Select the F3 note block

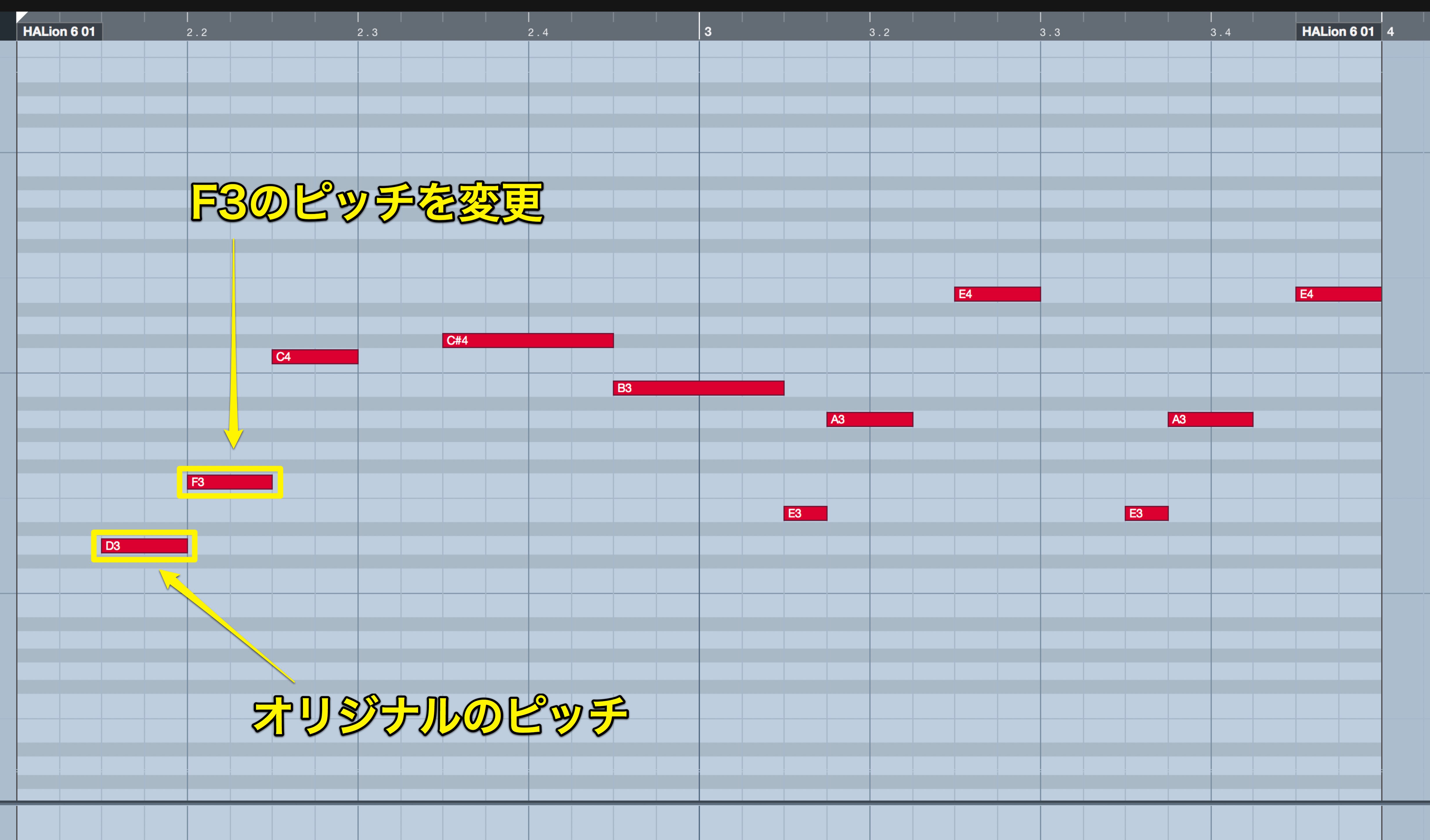[x=230, y=482]
